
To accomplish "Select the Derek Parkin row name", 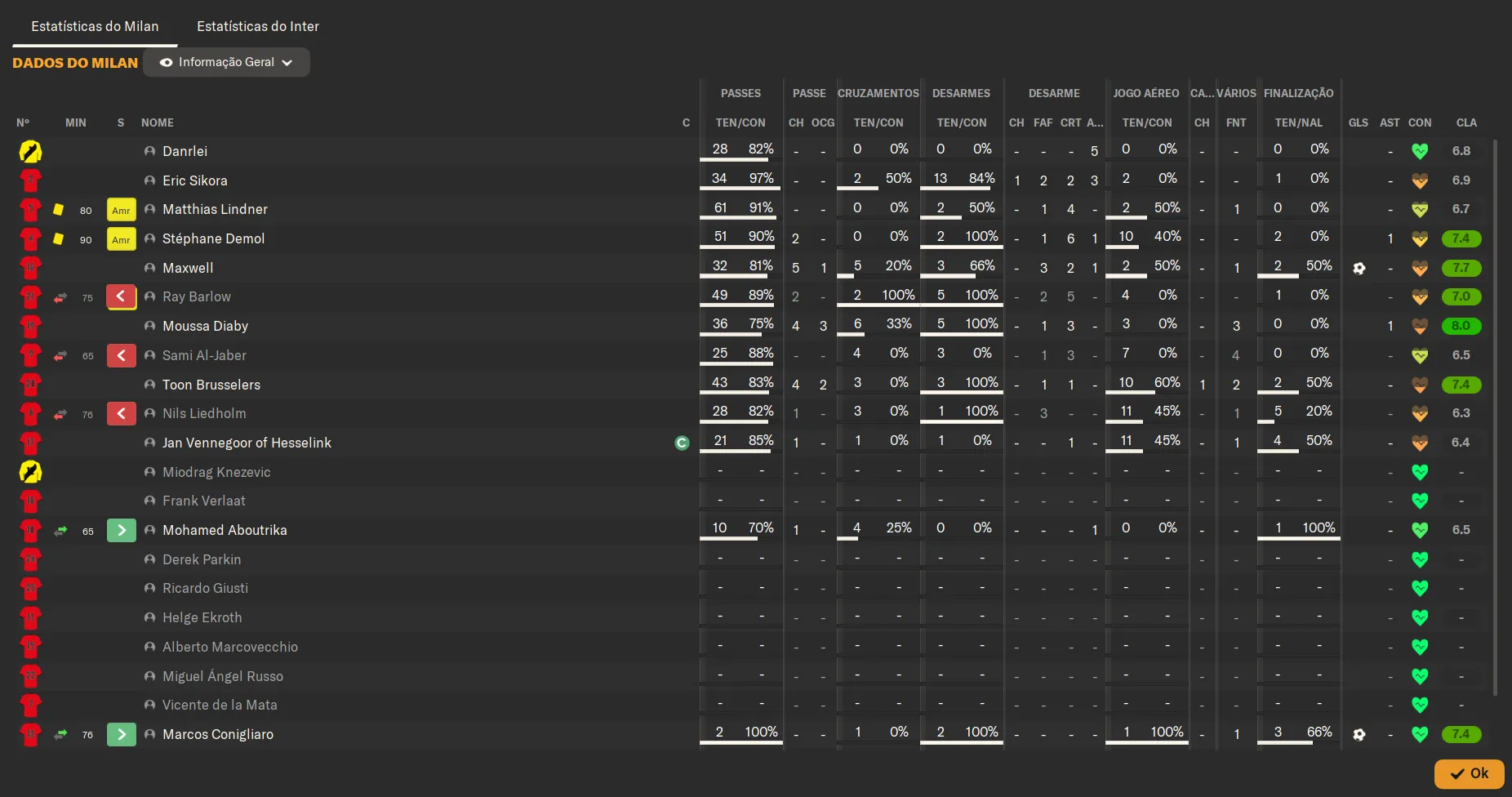I will (202, 559).
